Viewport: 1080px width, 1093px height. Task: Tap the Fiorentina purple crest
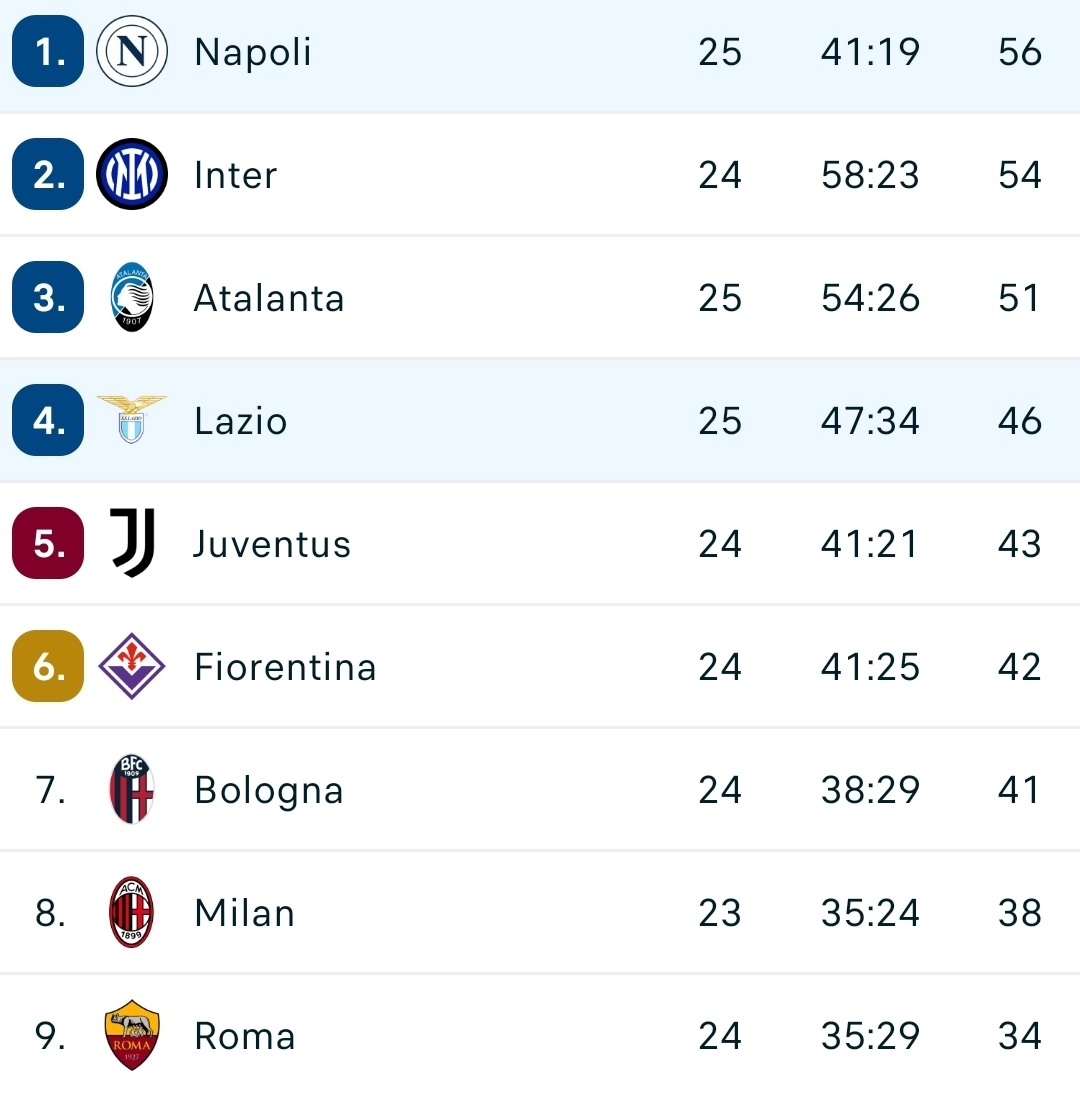tap(132, 666)
